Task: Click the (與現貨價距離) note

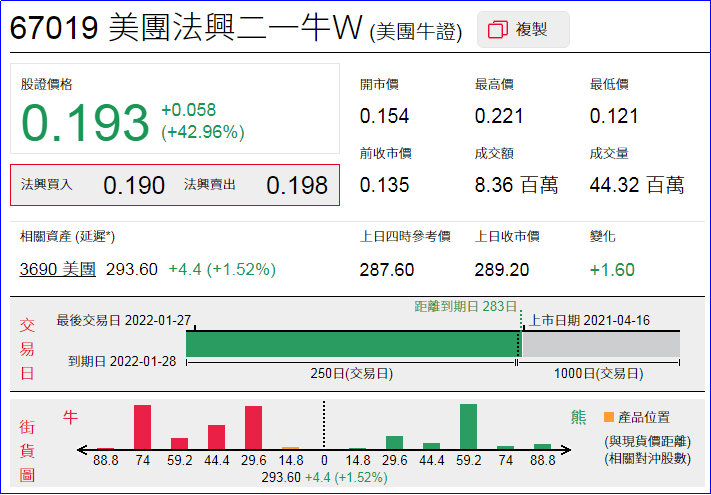Action: tap(648, 441)
